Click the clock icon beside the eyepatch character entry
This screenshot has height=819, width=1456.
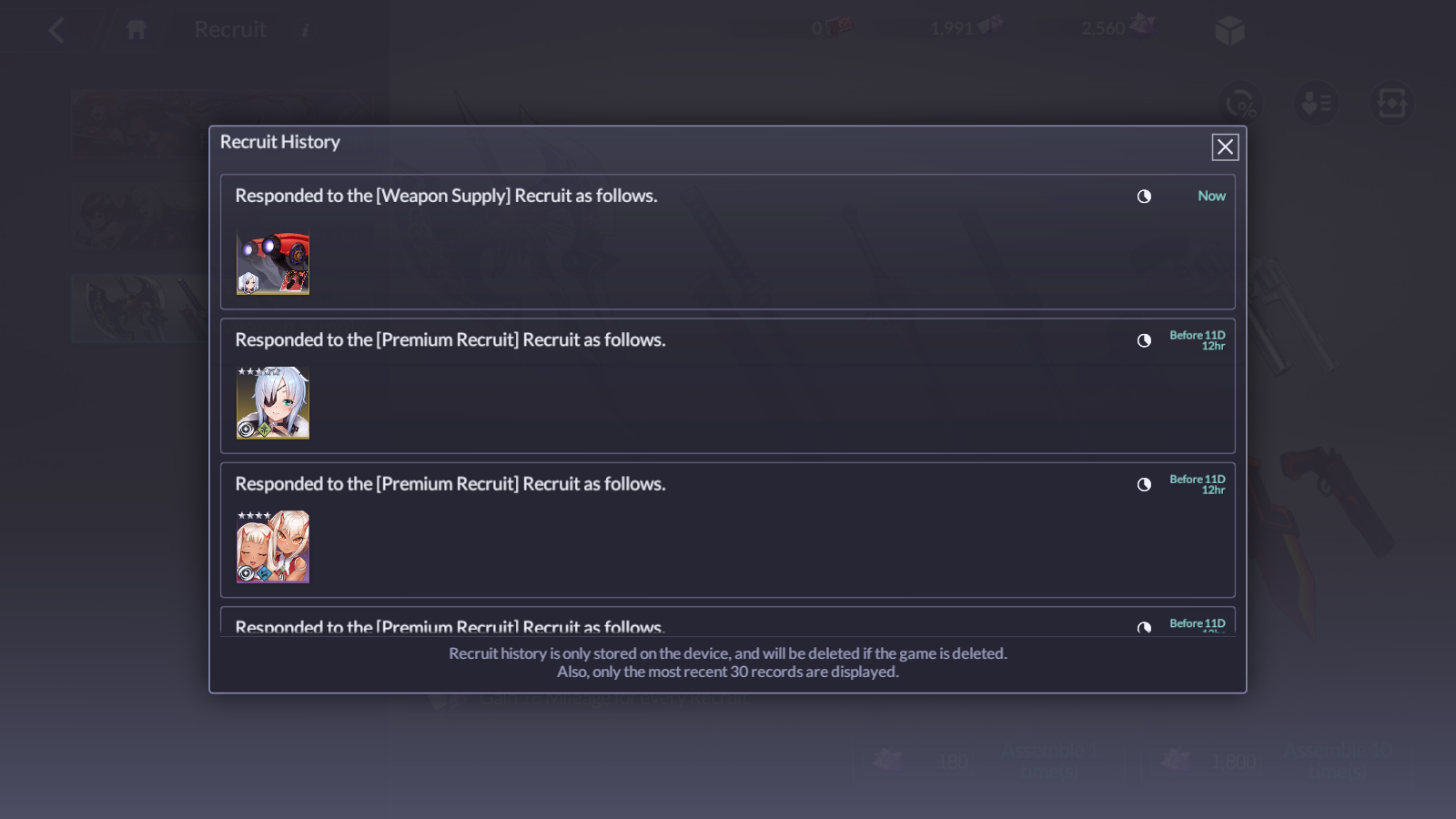pyautogui.click(x=1144, y=340)
